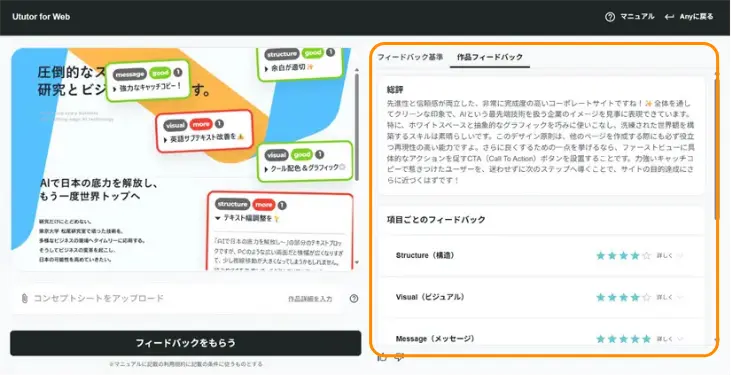Click the マニュアル link text
The image size is (731, 375).
[x=637, y=17]
